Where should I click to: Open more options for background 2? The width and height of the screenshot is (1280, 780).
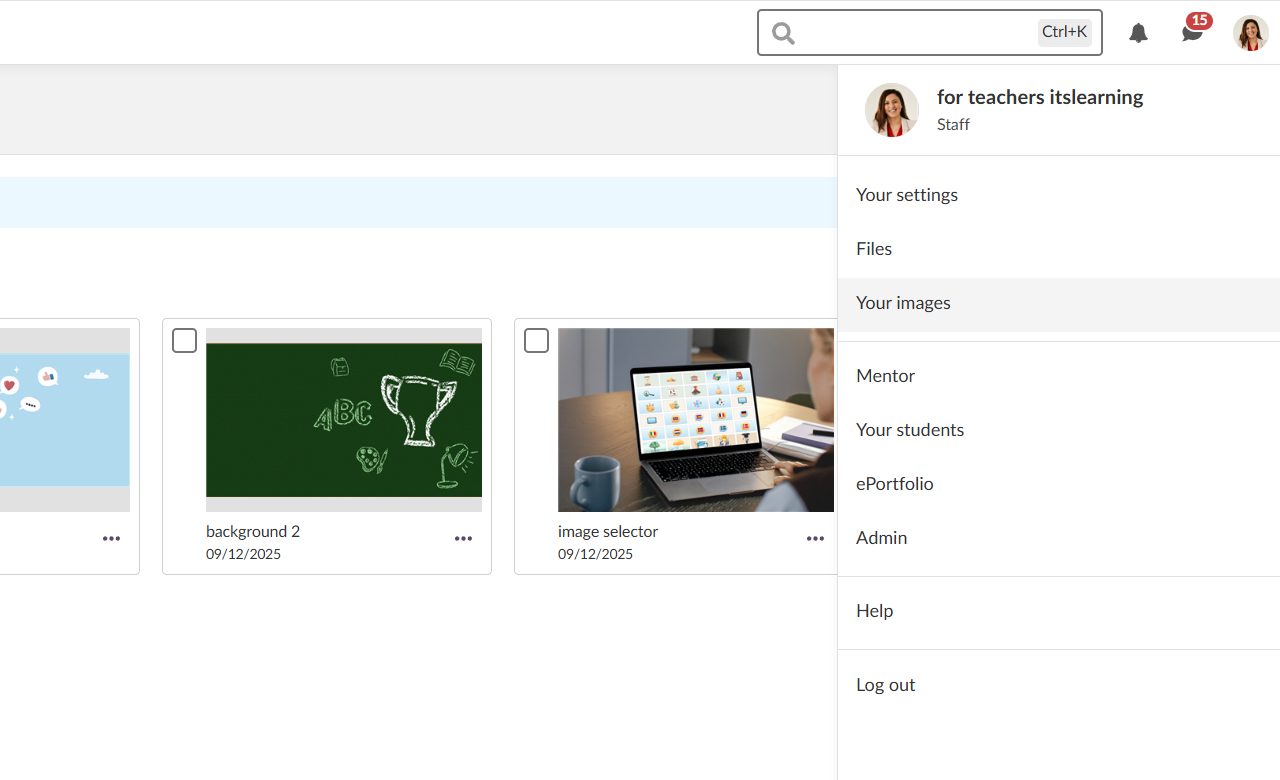pos(463,539)
